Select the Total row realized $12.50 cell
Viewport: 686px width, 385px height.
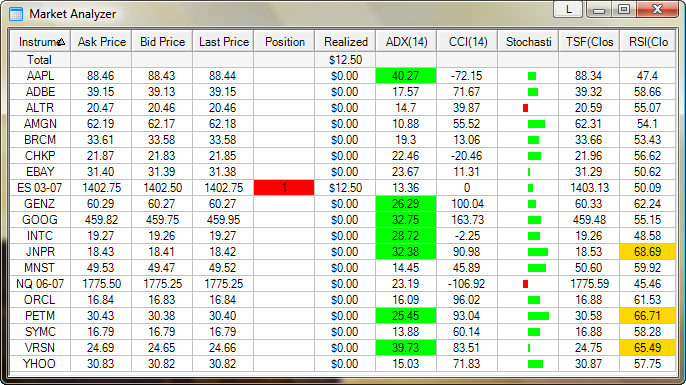[345, 60]
